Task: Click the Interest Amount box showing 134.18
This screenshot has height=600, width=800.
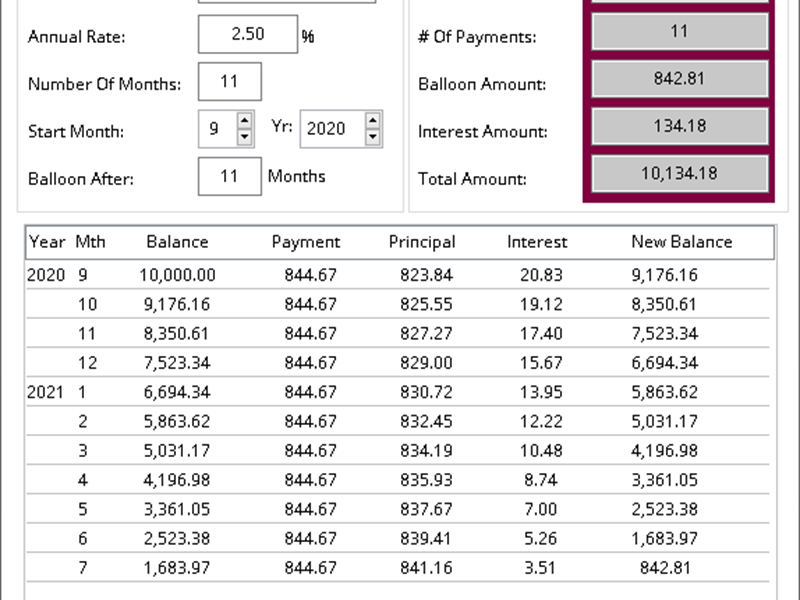Action: [679, 125]
